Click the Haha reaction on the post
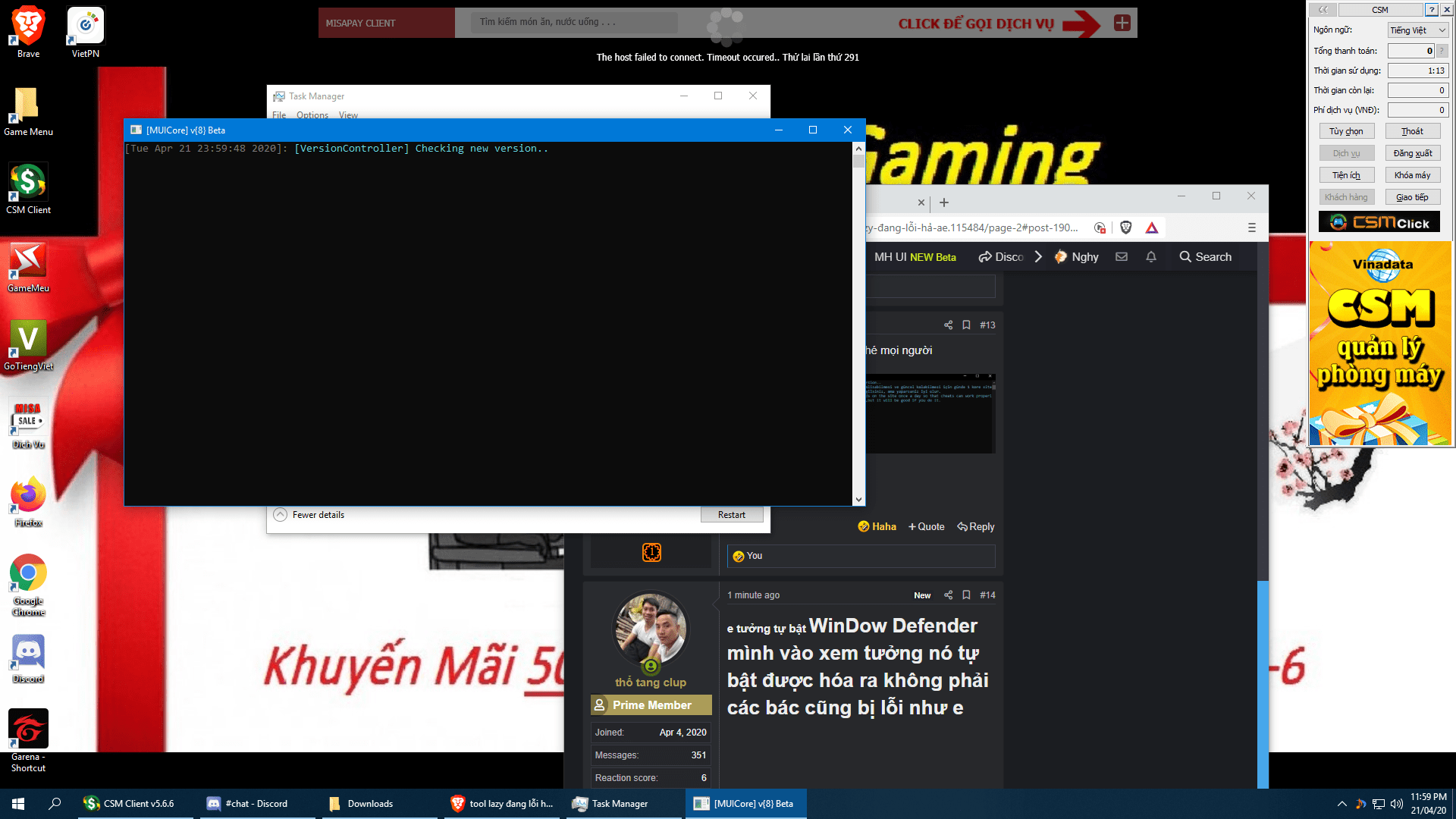 tap(877, 527)
